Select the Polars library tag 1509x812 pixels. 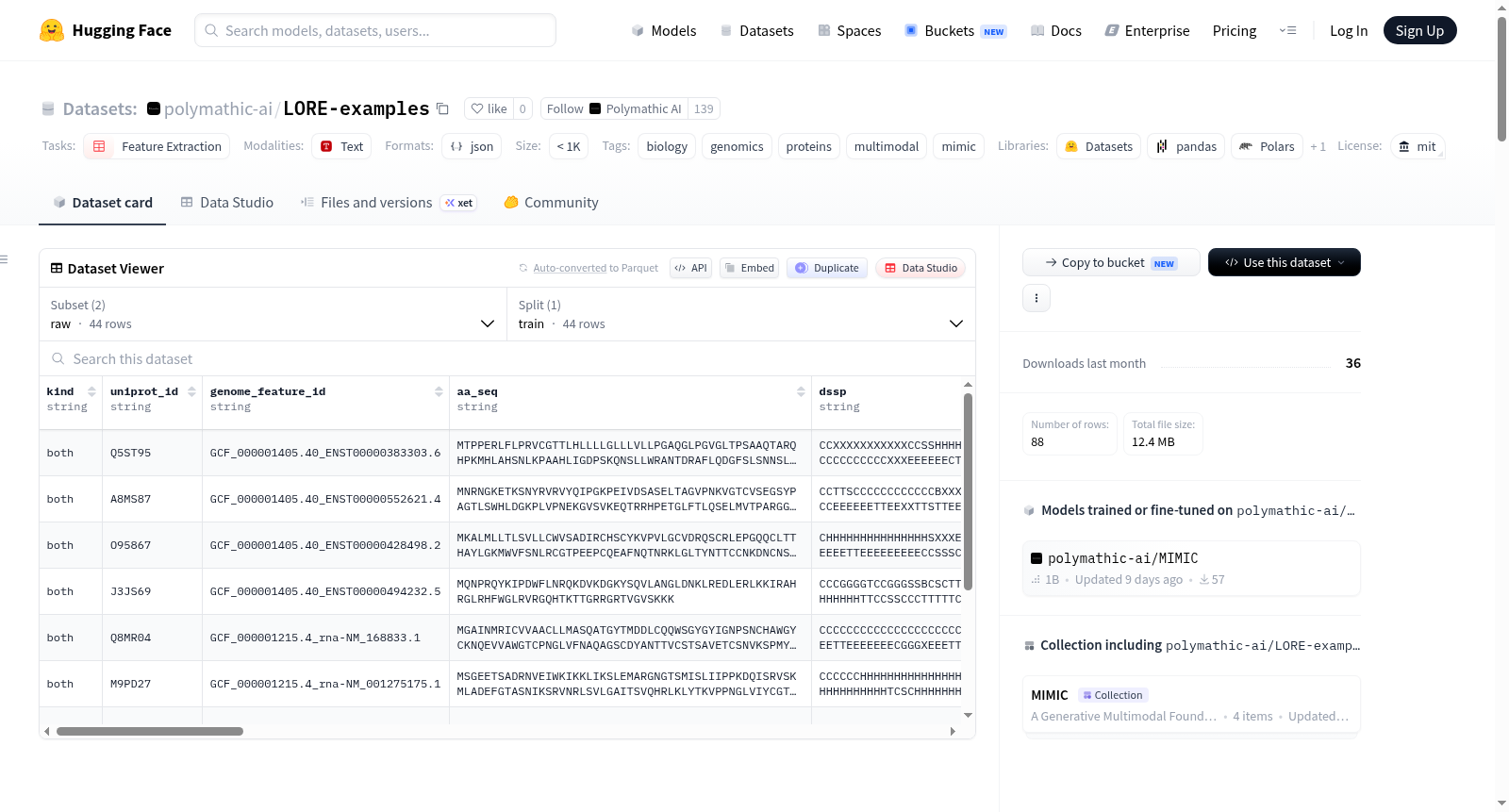tap(1267, 146)
